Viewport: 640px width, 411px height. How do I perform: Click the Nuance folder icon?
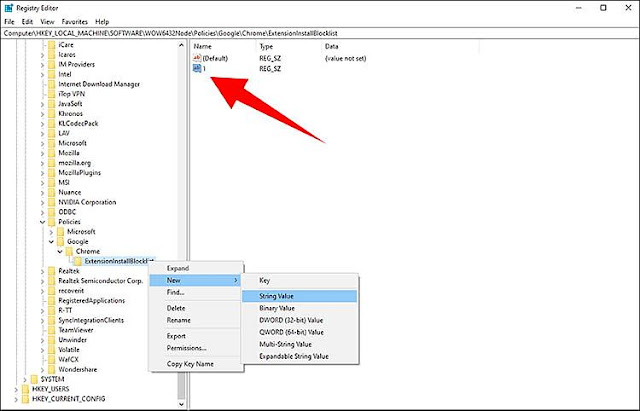(x=51, y=192)
